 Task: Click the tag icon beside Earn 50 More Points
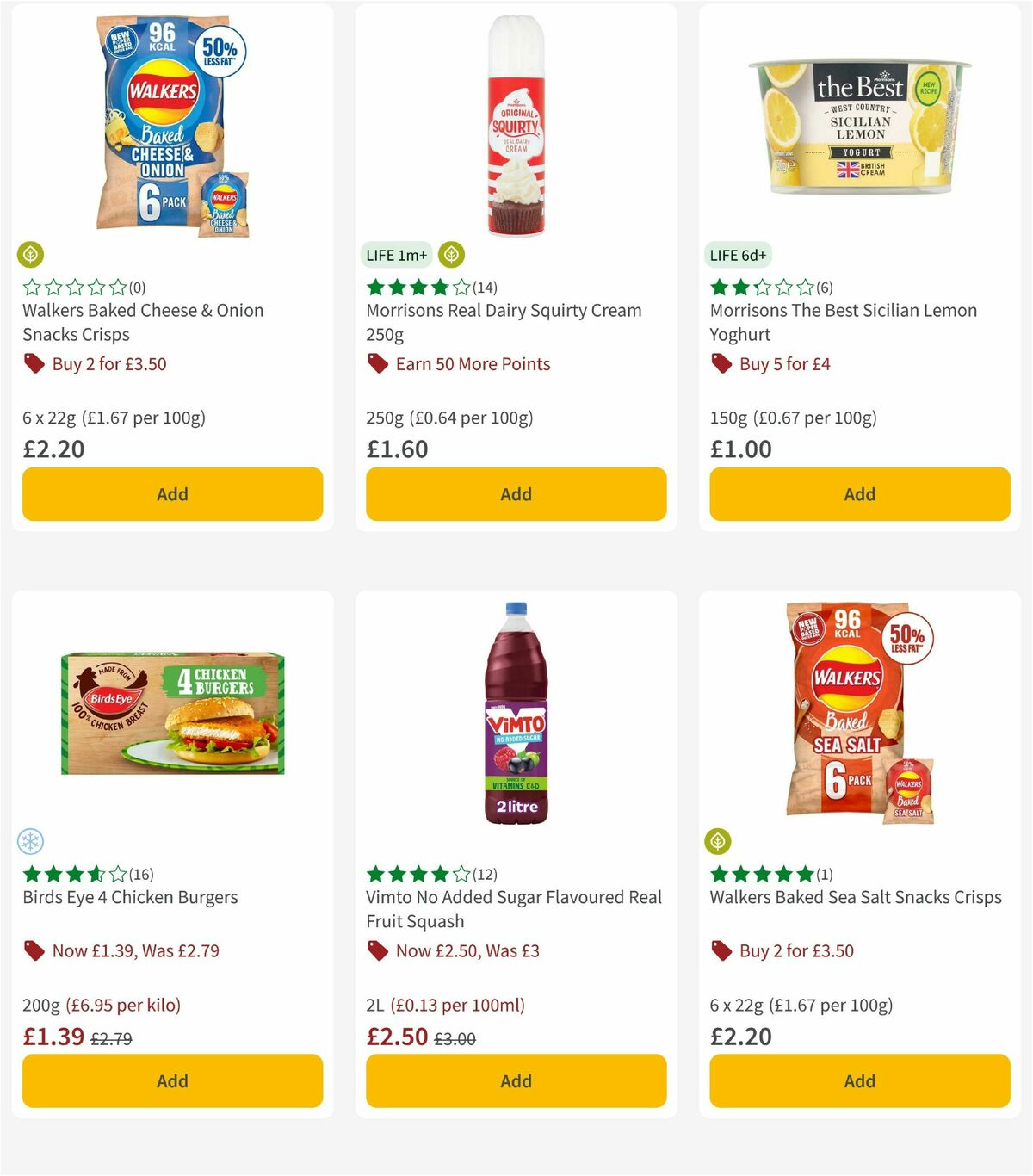click(377, 363)
